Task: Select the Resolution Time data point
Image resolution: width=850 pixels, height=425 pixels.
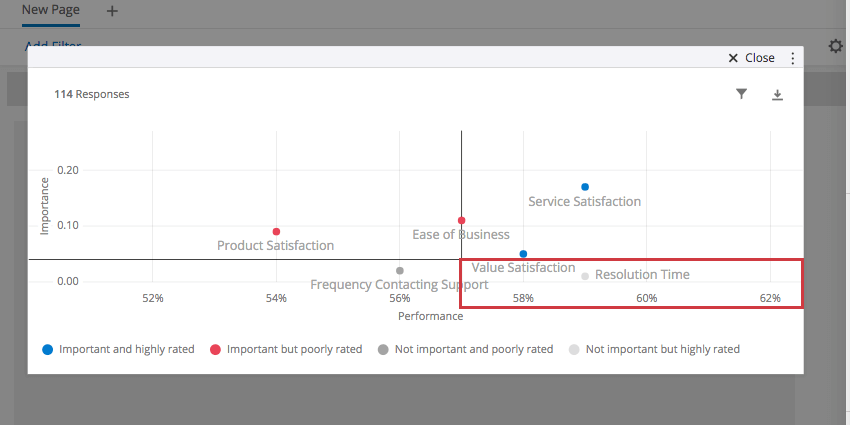Action: 585,276
